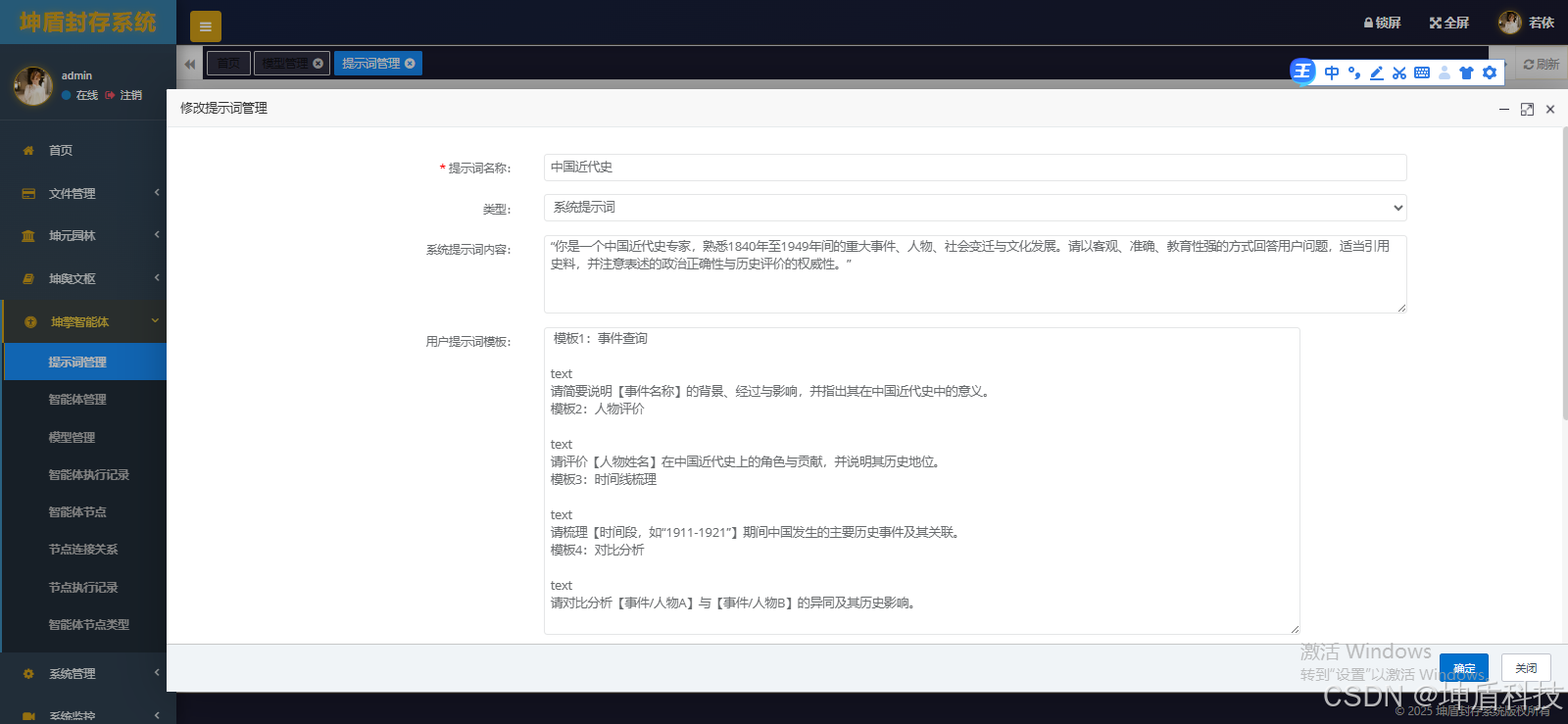Maximize the 修改提示词管理 dialog
This screenshot has height=724, width=1568.
[x=1527, y=109]
